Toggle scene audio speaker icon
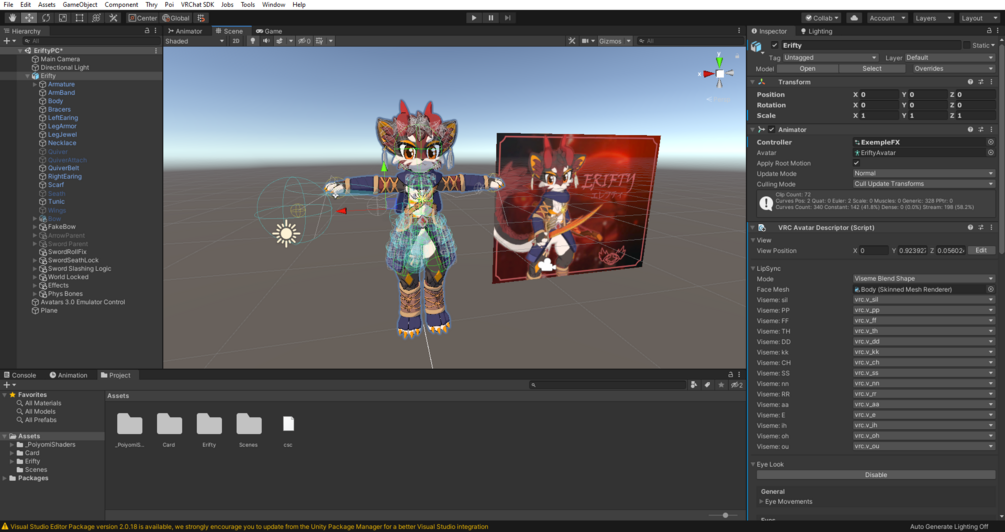1005x532 pixels. 266,41
